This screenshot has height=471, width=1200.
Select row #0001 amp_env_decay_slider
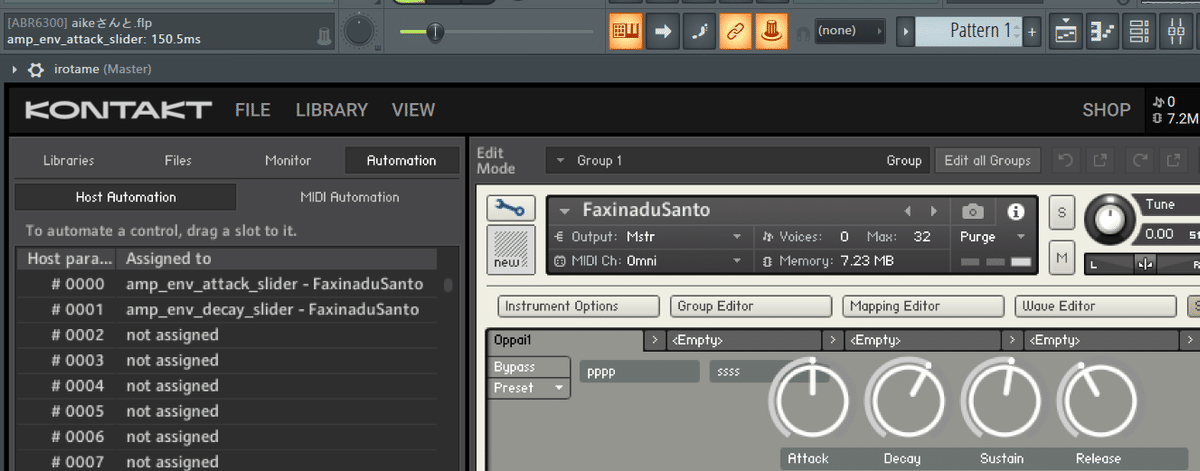click(x=226, y=310)
